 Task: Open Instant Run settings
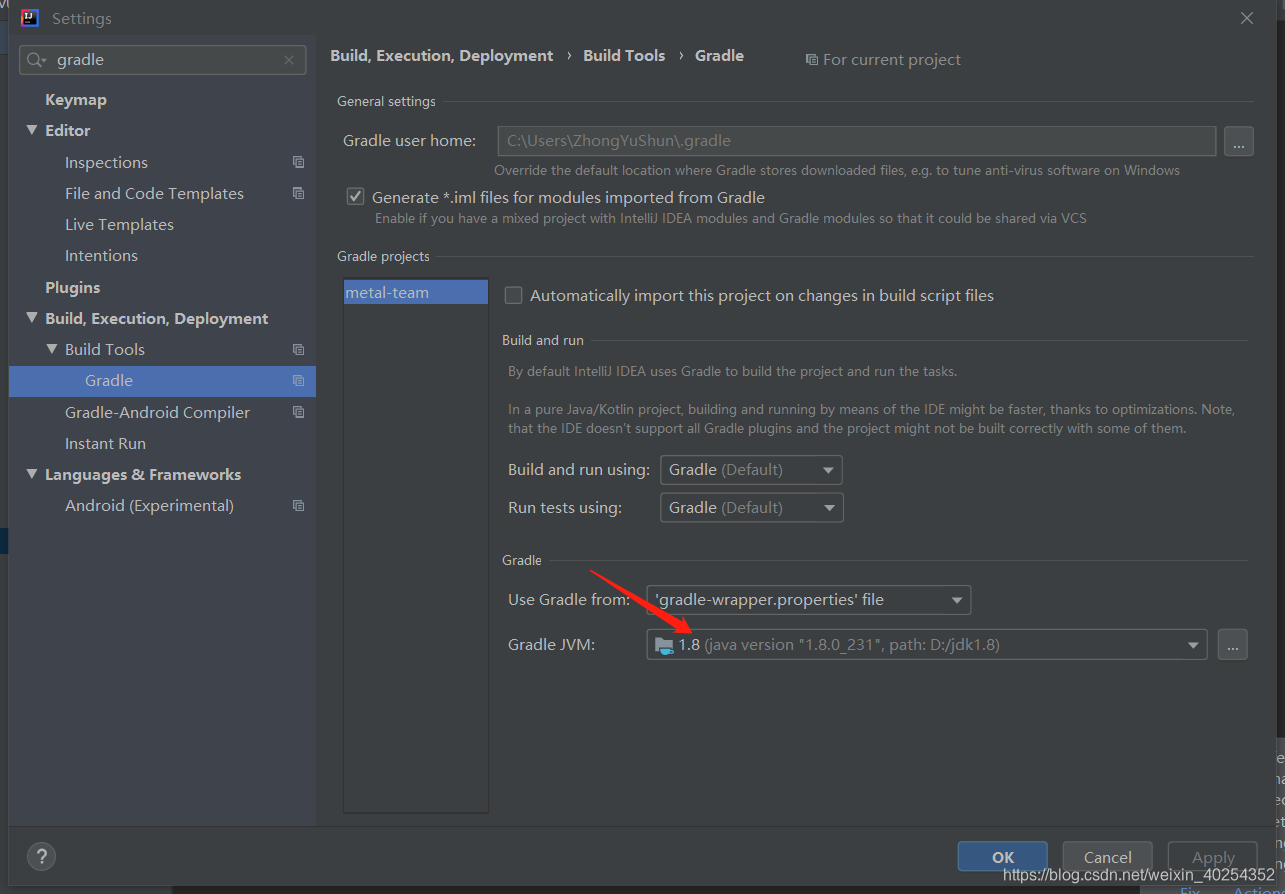105,443
